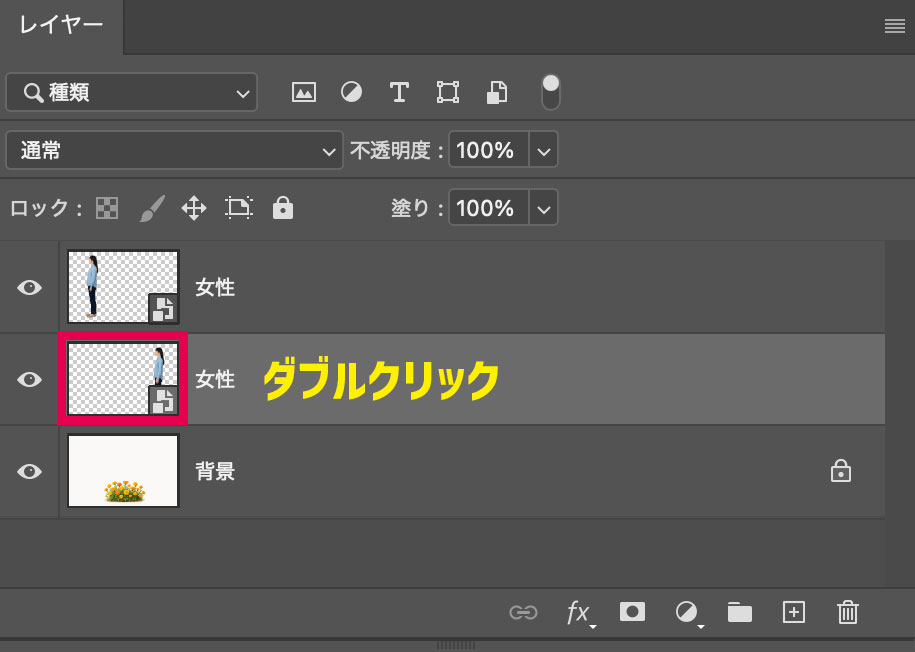Select the 背景 layer flower thumbnail

click(x=123, y=470)
